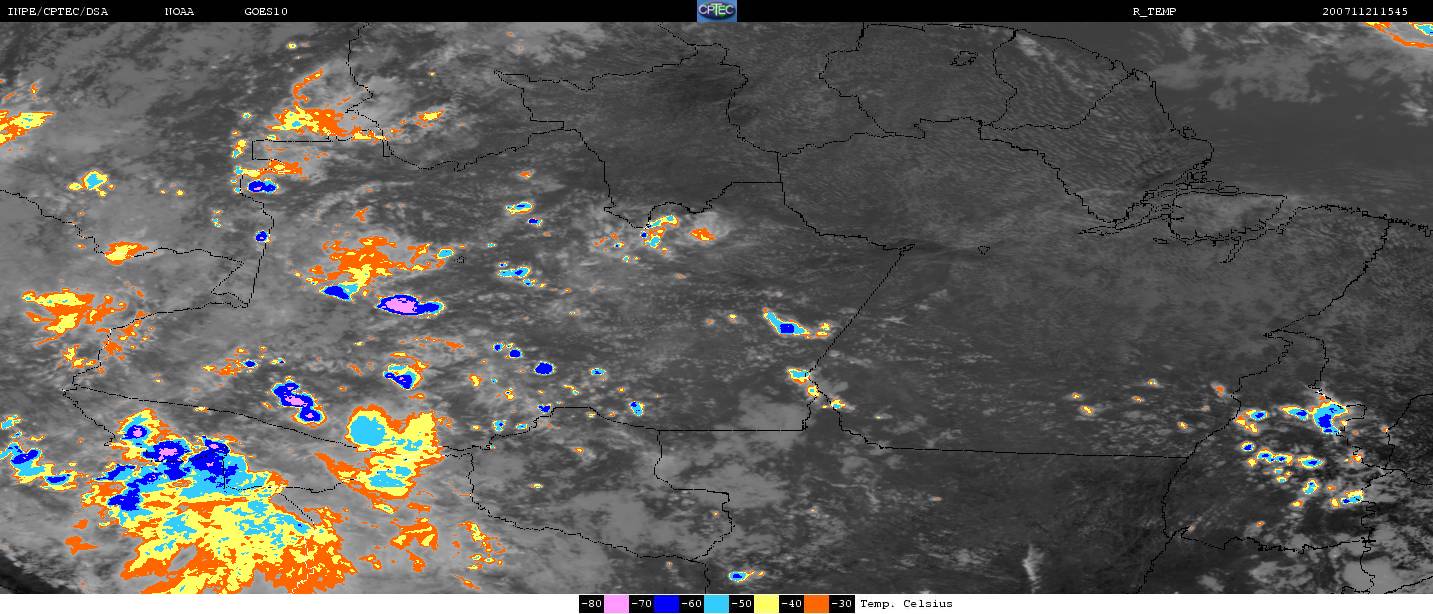Click the 200711211545 timestamp
The image size is (1433, 614).
(1365, 11)
